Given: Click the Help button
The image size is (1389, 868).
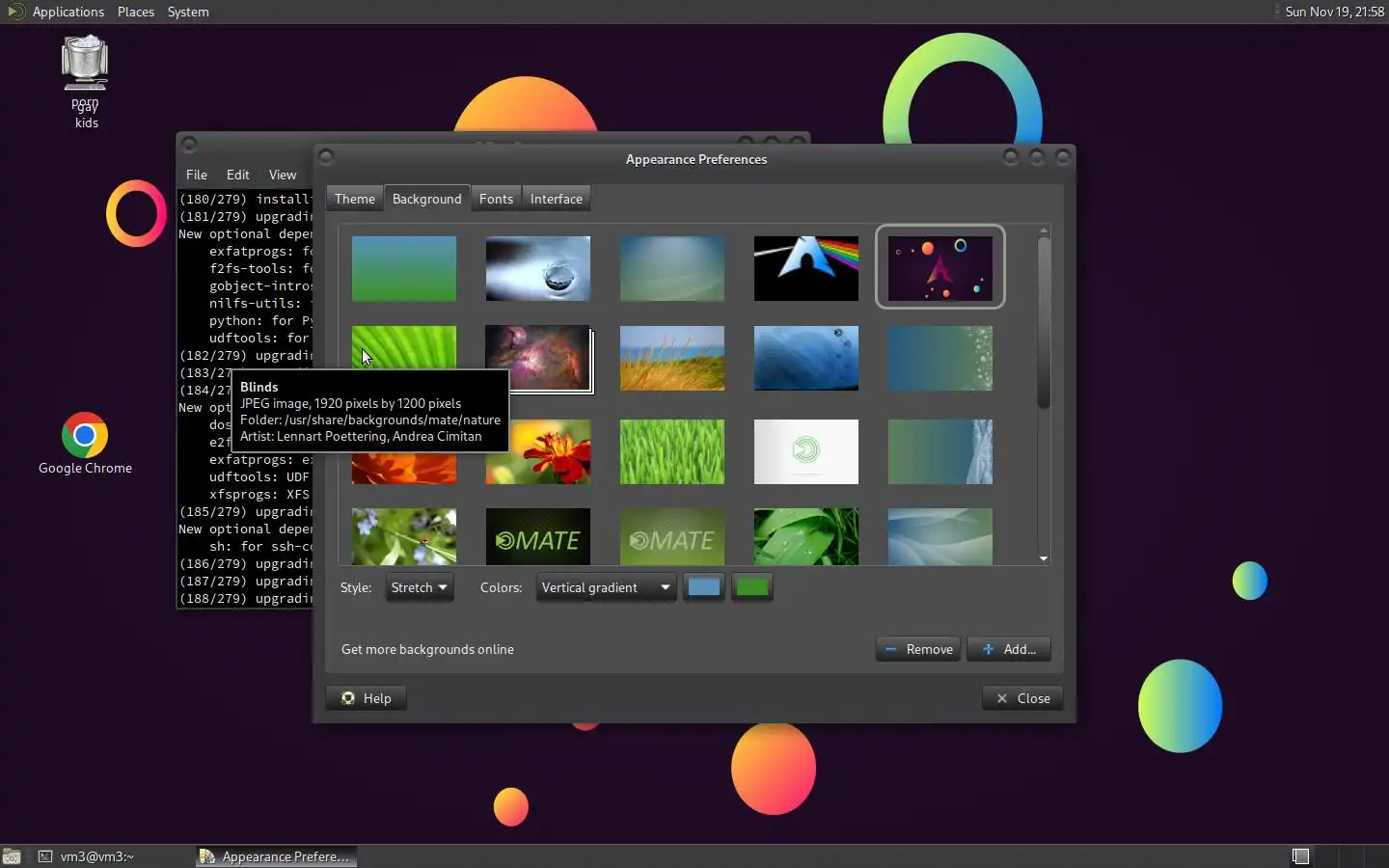Looking at the screenshot, I should click(366, 698).
